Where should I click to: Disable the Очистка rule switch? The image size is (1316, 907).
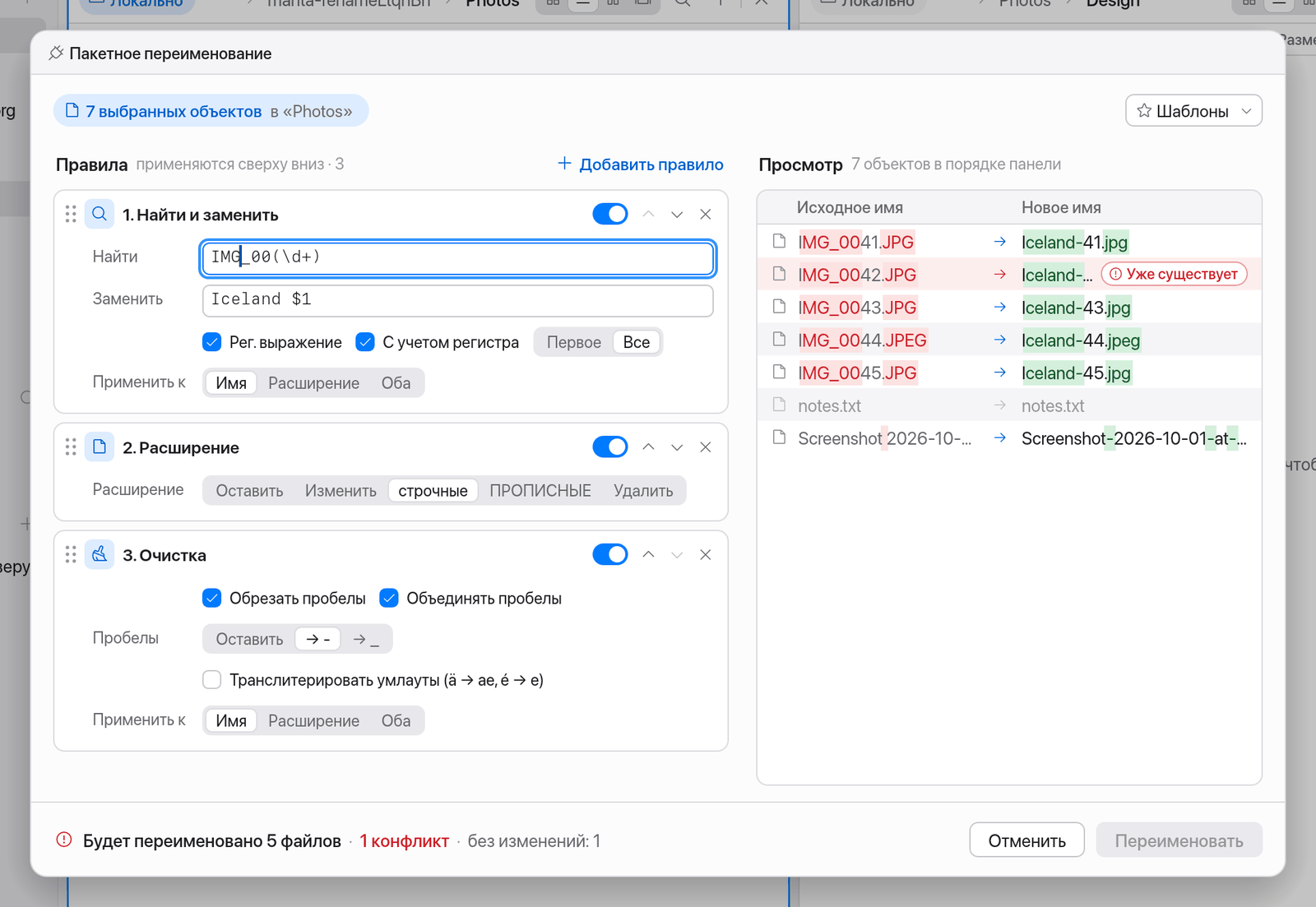(x=610, y=555)
